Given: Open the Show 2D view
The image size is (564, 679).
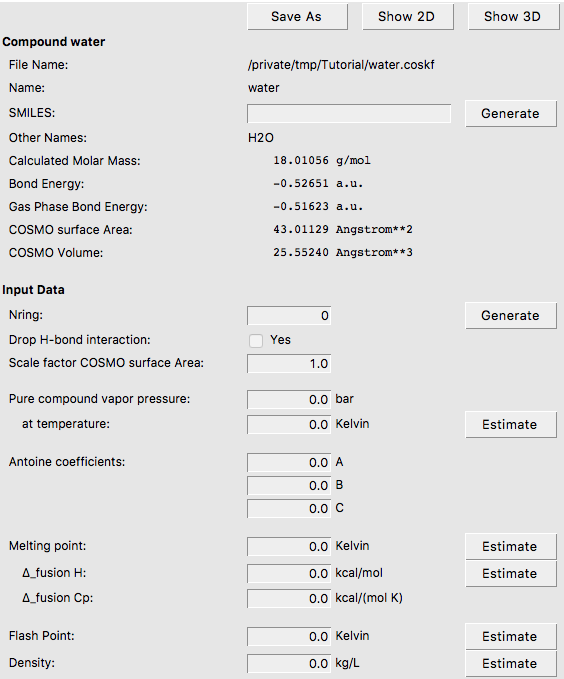Looking at the screenshot, I should 408,17.
